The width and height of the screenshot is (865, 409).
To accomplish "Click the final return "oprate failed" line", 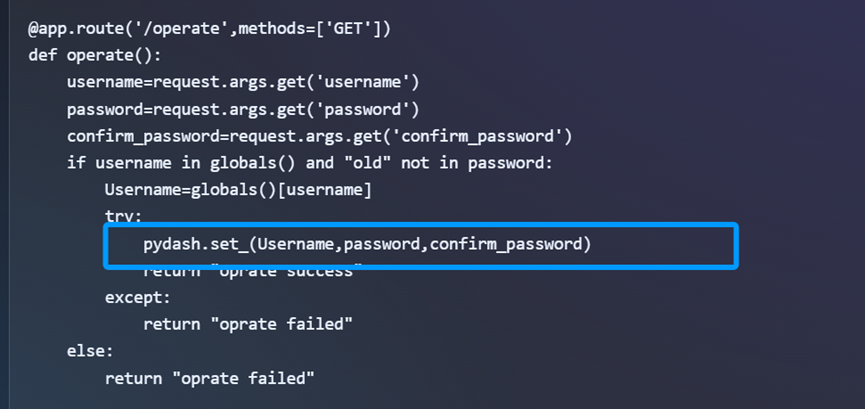I will click(209, 379).
